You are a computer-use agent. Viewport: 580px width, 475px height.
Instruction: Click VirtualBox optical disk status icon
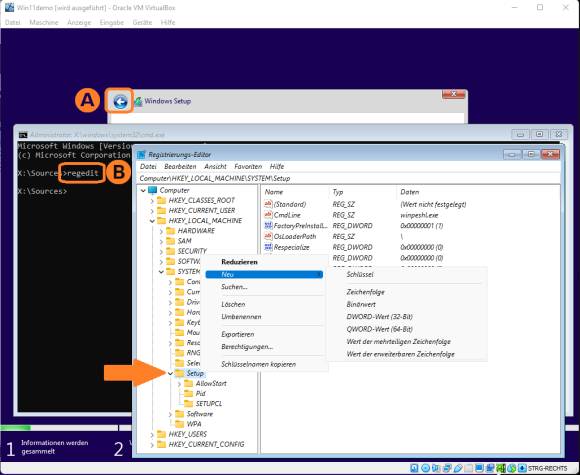point(426,468)
